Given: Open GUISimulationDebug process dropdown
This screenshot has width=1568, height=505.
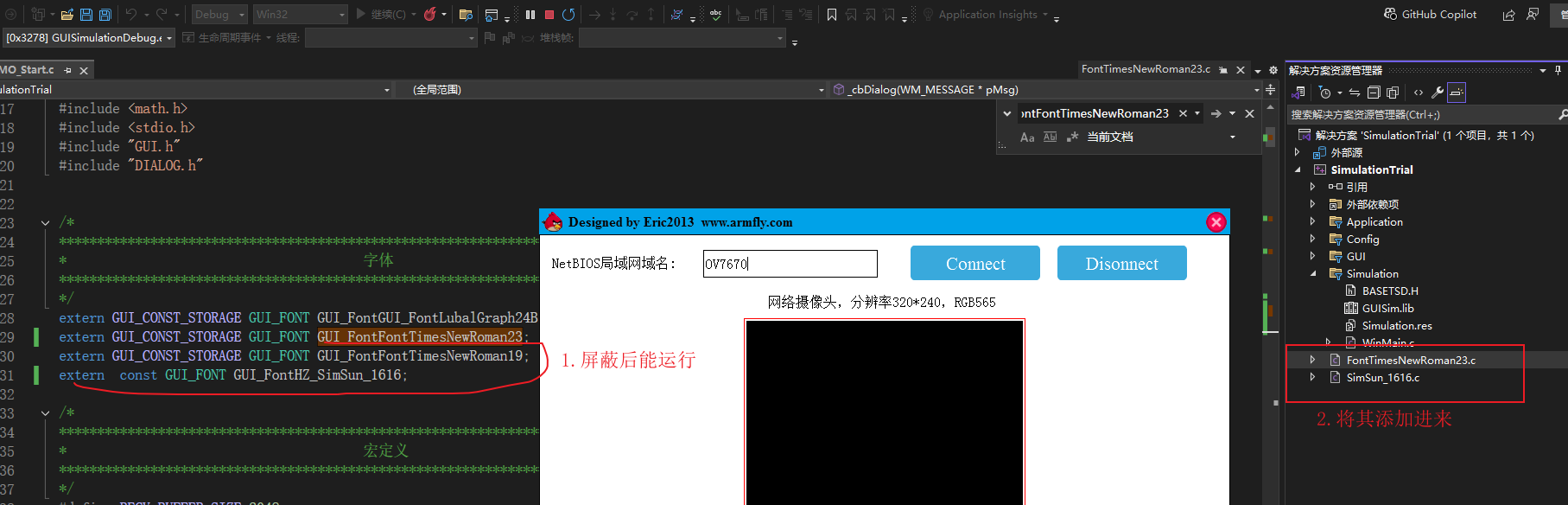Looking at the screenshot, I should (x=90, y=38).
